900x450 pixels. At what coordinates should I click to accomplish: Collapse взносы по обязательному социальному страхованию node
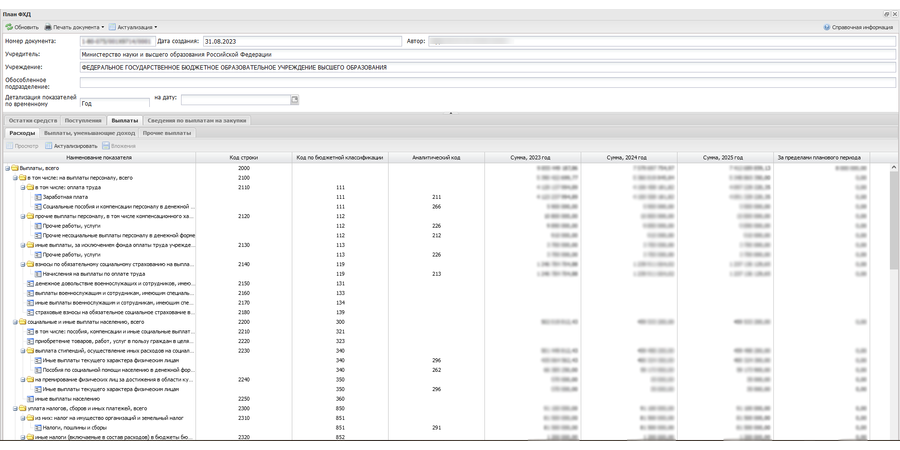[23, 264]
